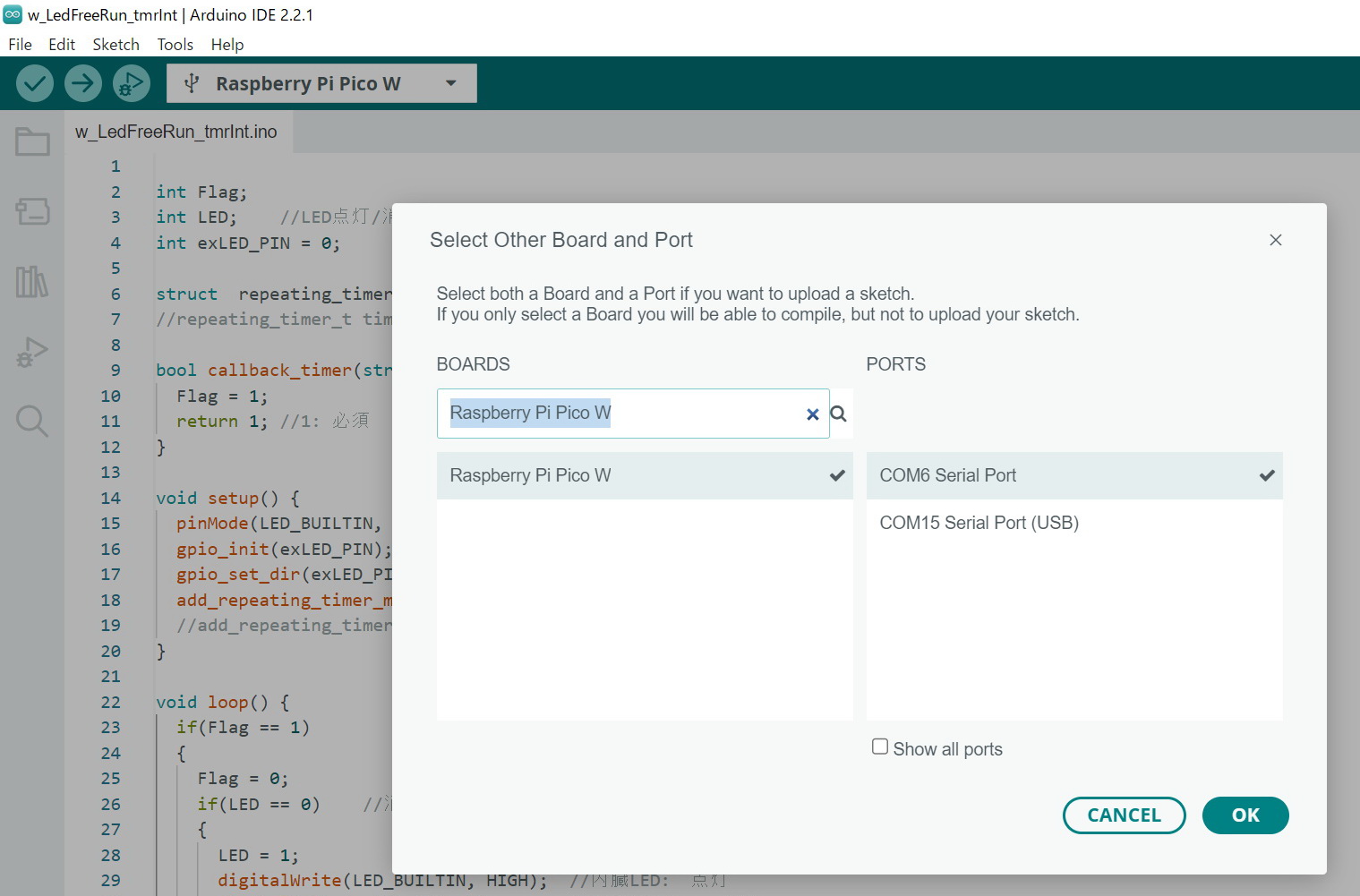Click the digitalWrite(LED_BUILTIN, HIGH) line
The image size is (1360, 896).
pos(382,880)
